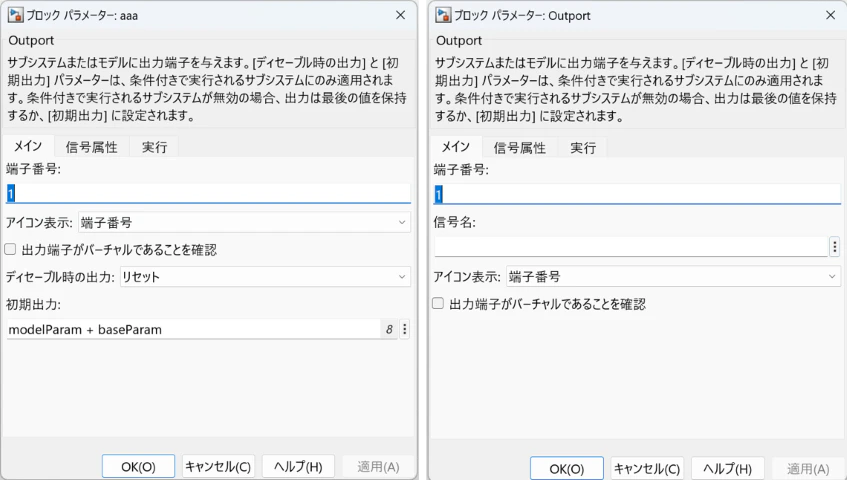Open the three-dot menu beside 初期出力 field
This screenshot has height=480, width=847.
(405, 329)
